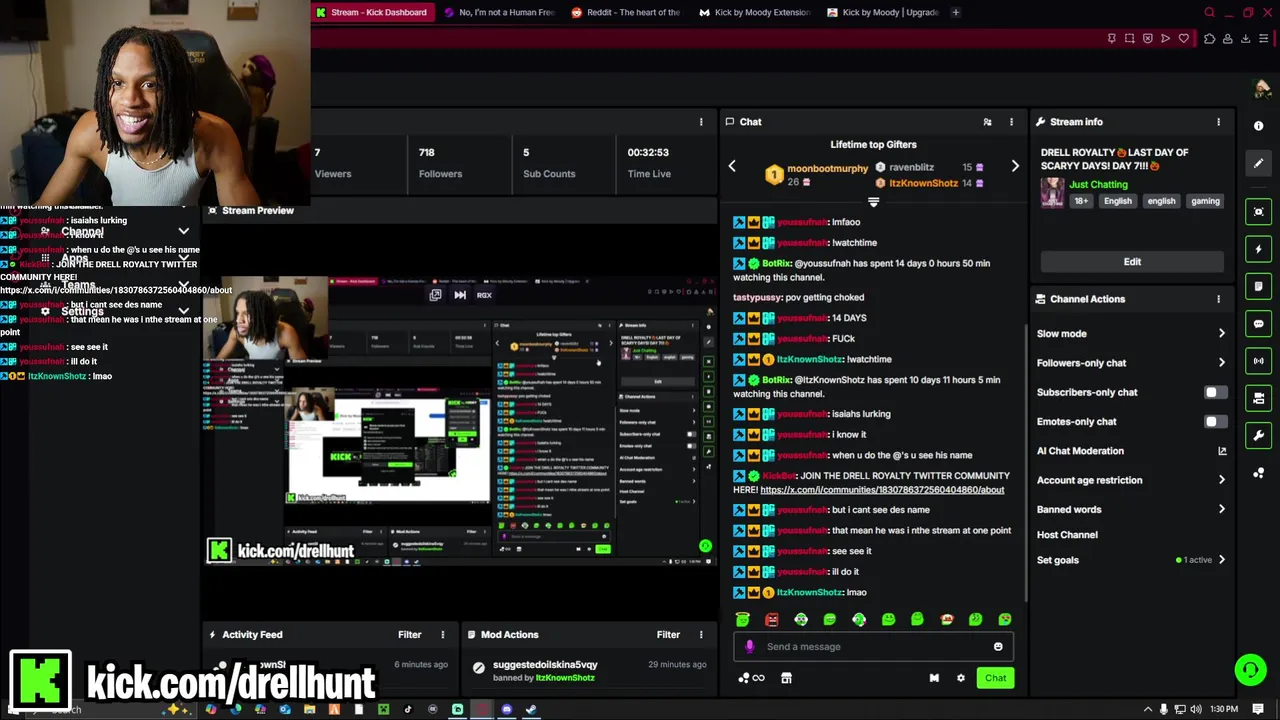1280x720 pixels.
Task: Open Stream info three-dot menu
Action: [1218, 122]
